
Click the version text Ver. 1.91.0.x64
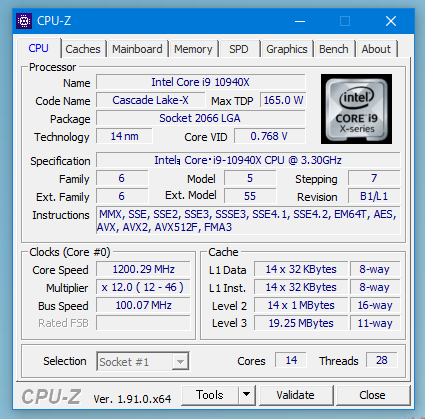[132, 399]
